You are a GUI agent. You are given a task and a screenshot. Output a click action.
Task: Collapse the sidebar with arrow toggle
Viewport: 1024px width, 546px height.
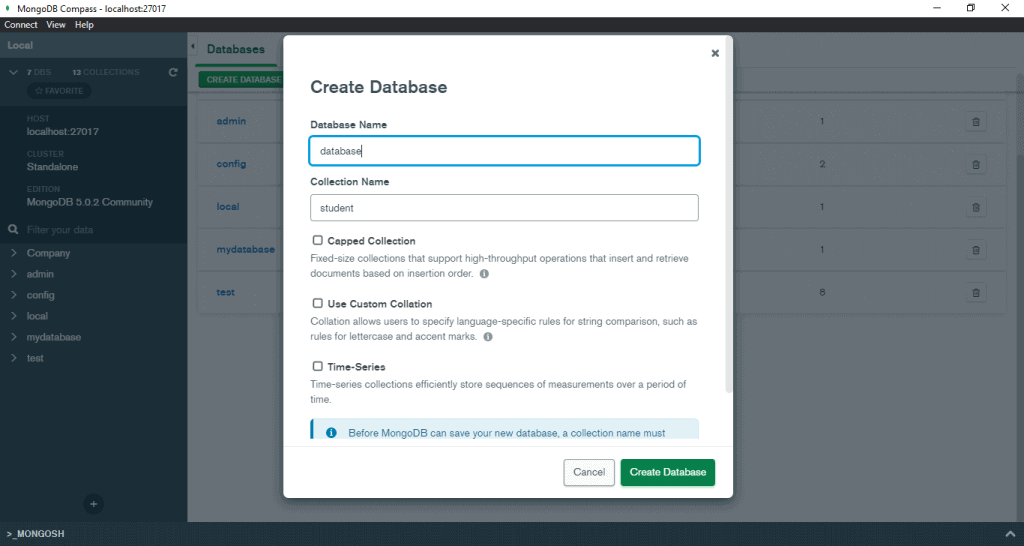[x=193, y=46]
